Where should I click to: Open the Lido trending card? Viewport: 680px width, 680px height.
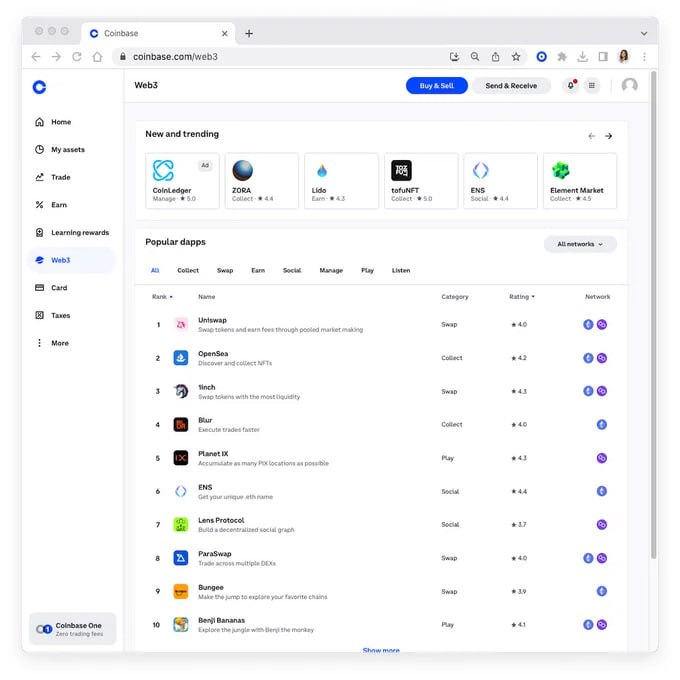click(x=341, y=181)
